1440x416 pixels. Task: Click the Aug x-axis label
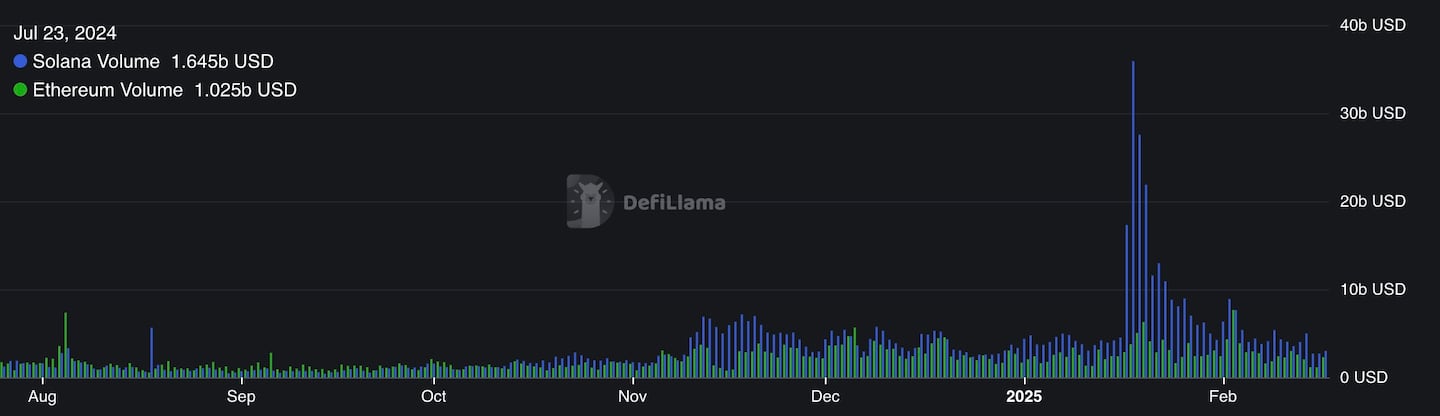click(44, 397)
